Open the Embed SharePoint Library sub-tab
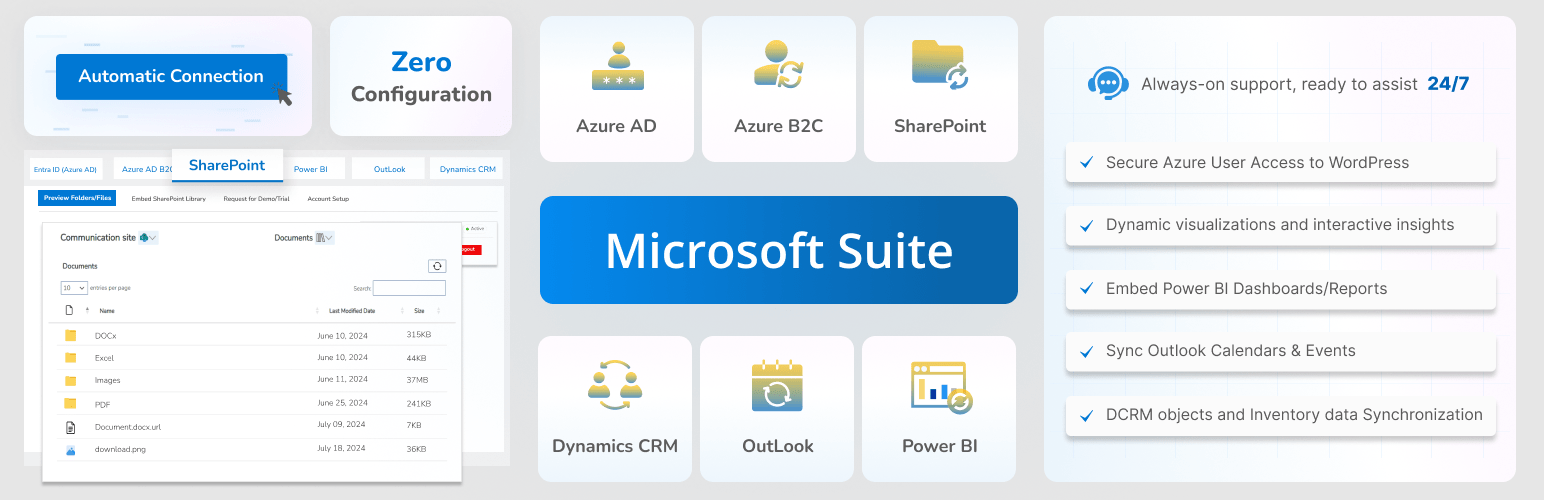Viewport: 1544px width, 500px height. (169, 199)
